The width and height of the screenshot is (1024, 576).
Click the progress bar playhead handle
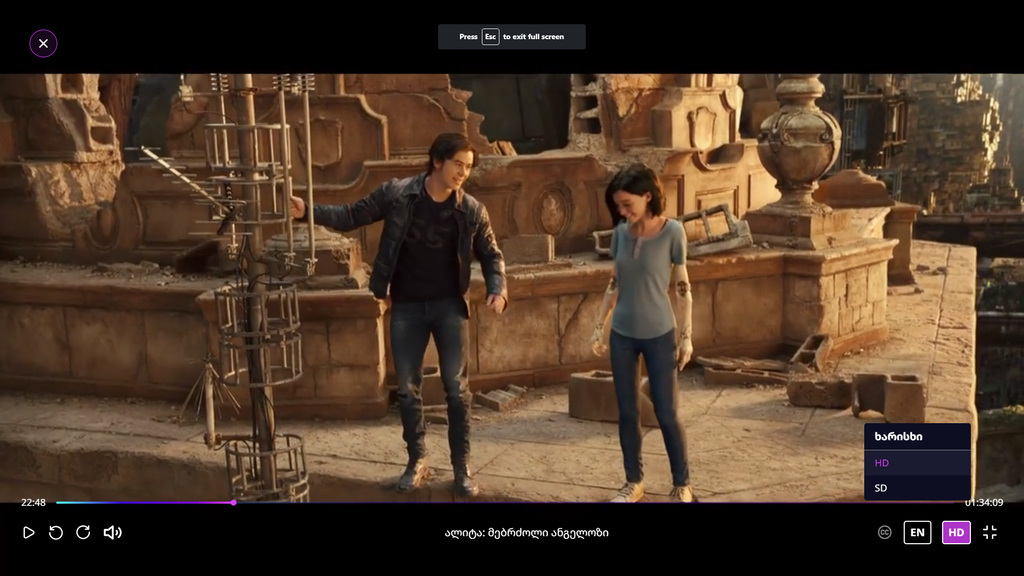(x=233, y=502)
